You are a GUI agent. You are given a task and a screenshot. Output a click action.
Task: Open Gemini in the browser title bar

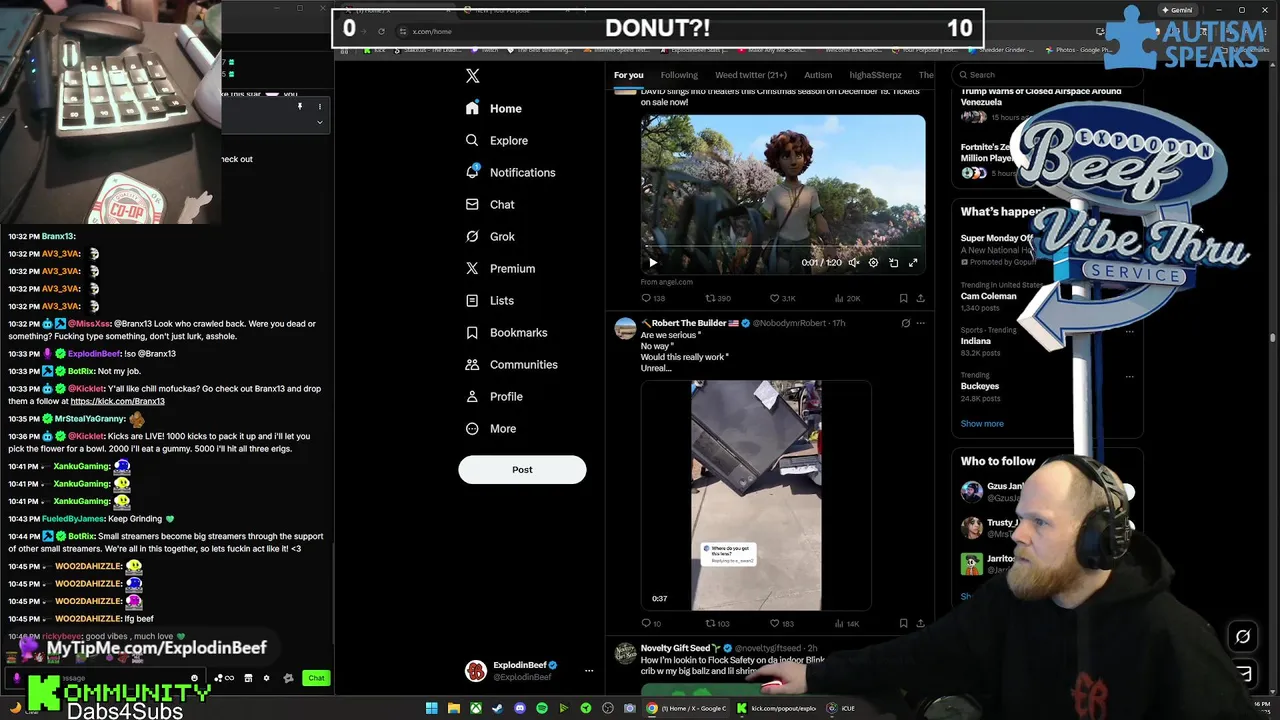[1177, 10]
